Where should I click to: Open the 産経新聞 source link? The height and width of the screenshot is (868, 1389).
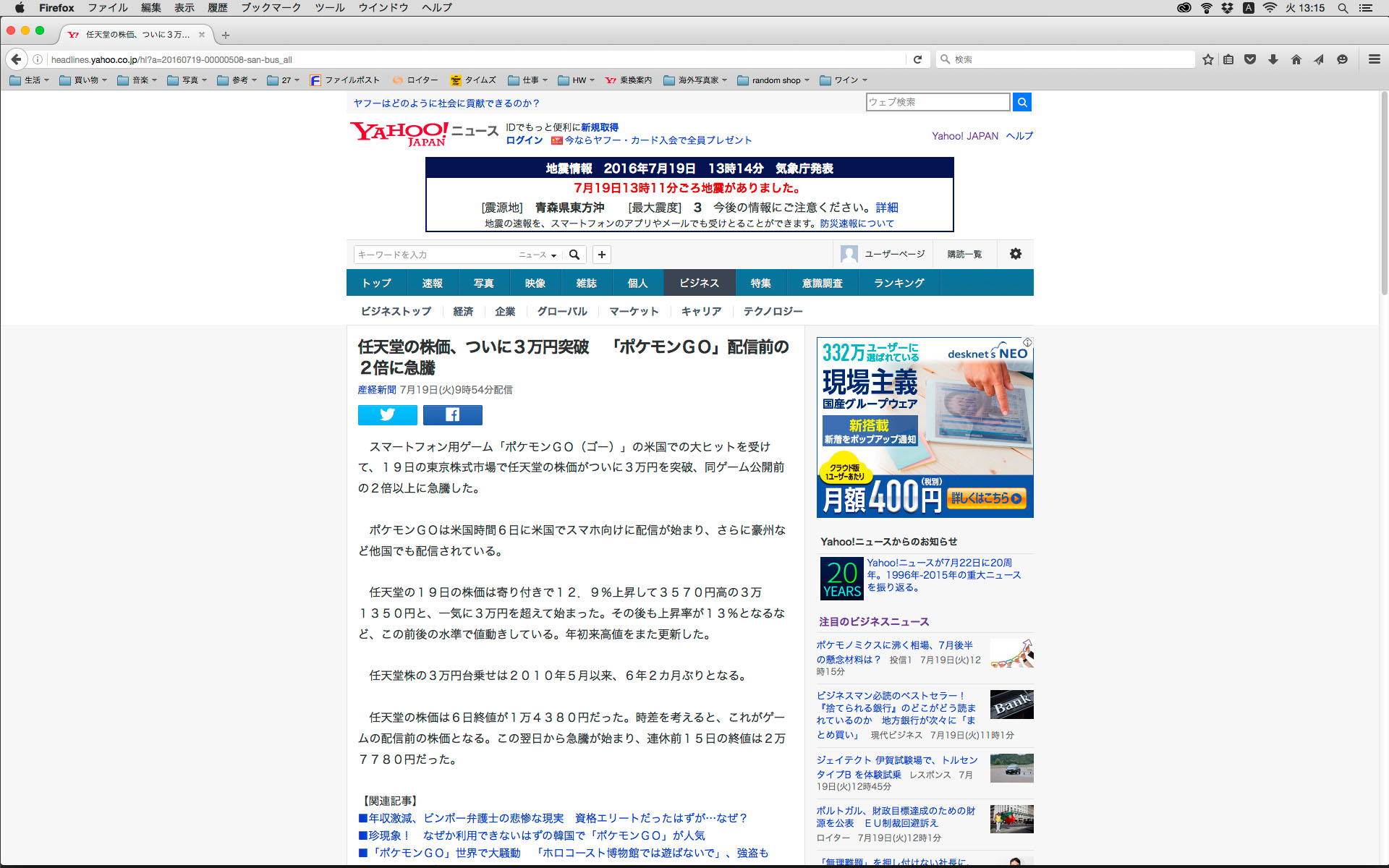click(376, 390)
